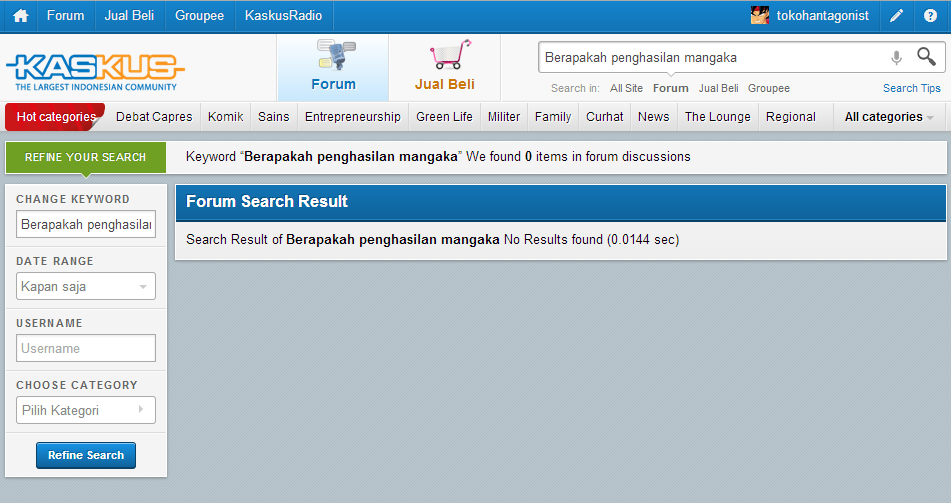This screenshot has width=951, height=503.
Task: Open Regional category
Action: pos(791,116)
